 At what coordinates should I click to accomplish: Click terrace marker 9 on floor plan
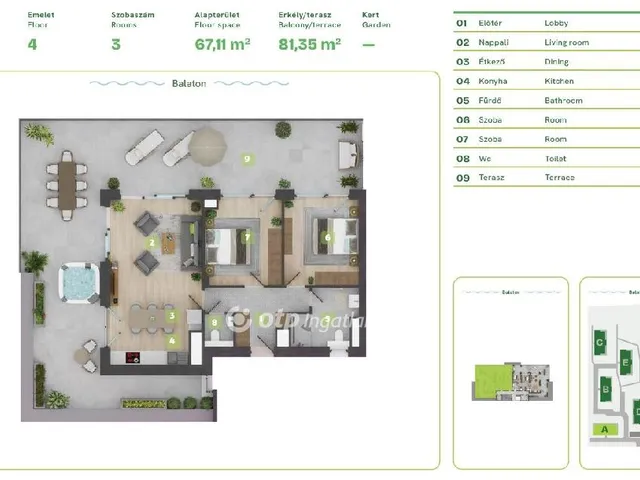(246, 159)
